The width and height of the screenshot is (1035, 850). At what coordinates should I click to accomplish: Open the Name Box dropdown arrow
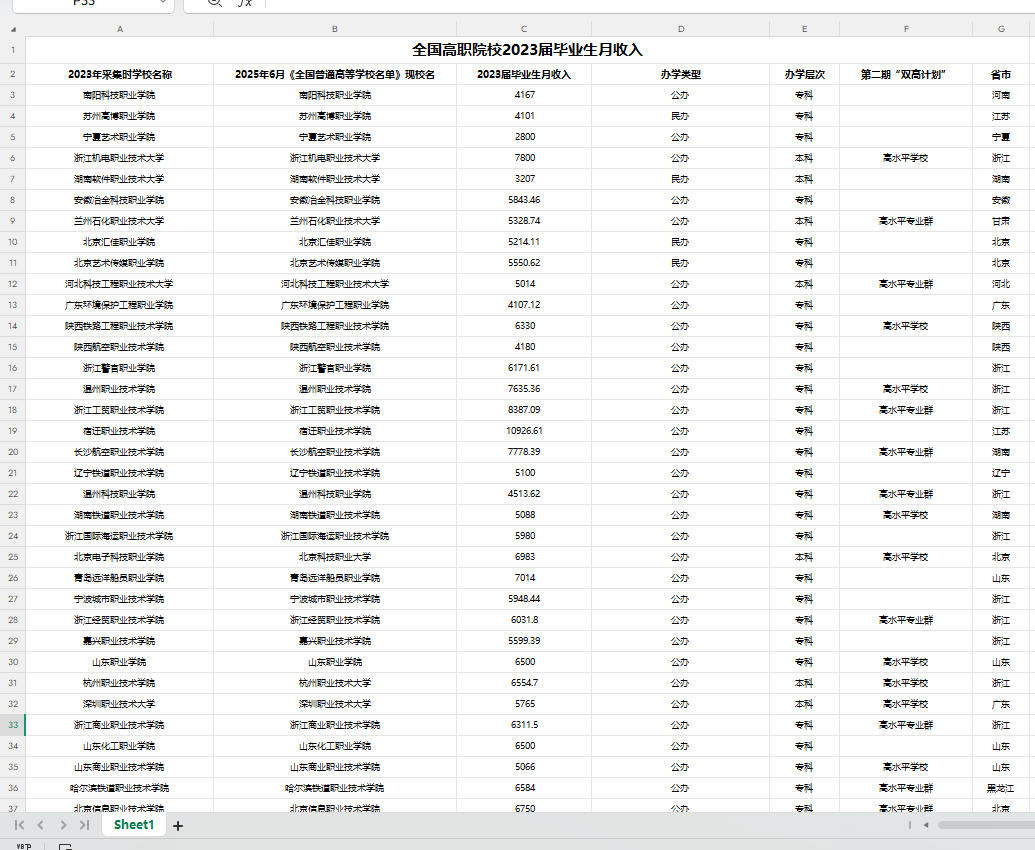point(160,3)
